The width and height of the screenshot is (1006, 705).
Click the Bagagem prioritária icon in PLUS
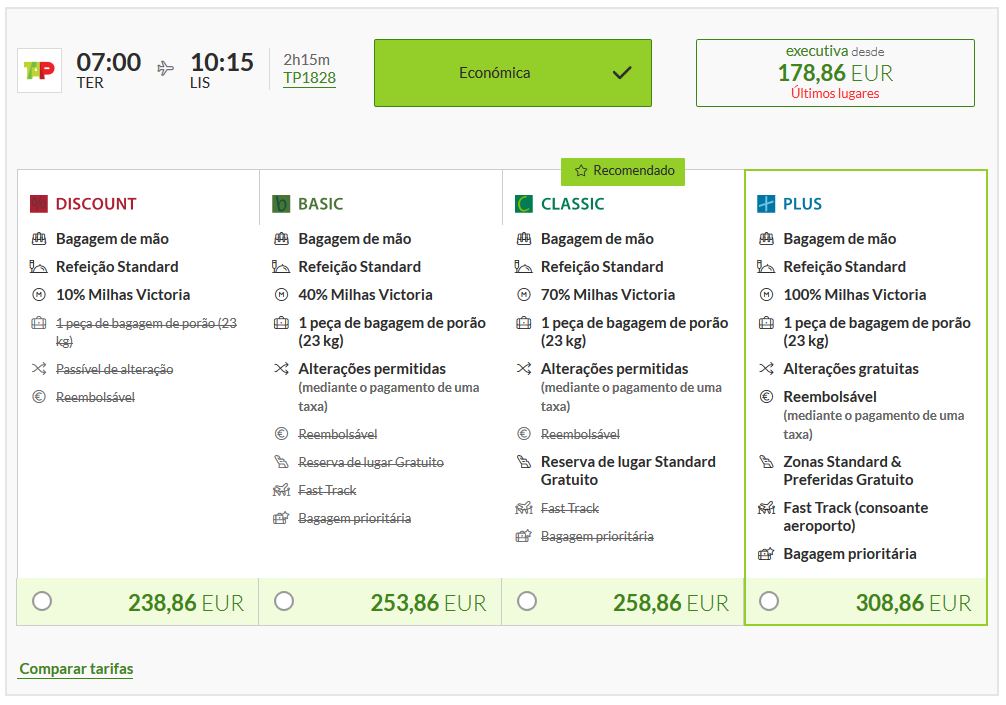point(766,554)
